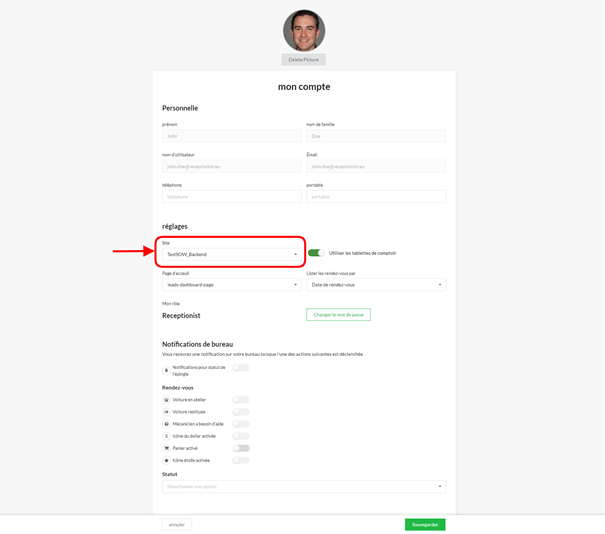605x534 pixels.
Task: Click the téléphone input field
Action: [x=231, y=197]
